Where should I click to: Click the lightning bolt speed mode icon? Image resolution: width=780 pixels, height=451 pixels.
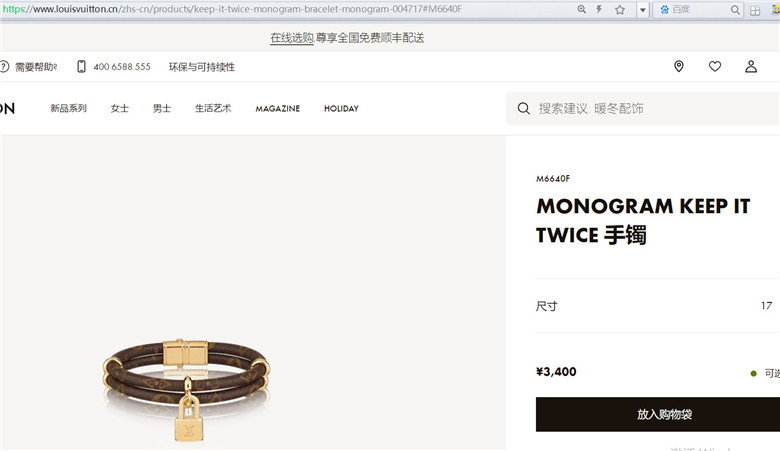click(599, 9)
